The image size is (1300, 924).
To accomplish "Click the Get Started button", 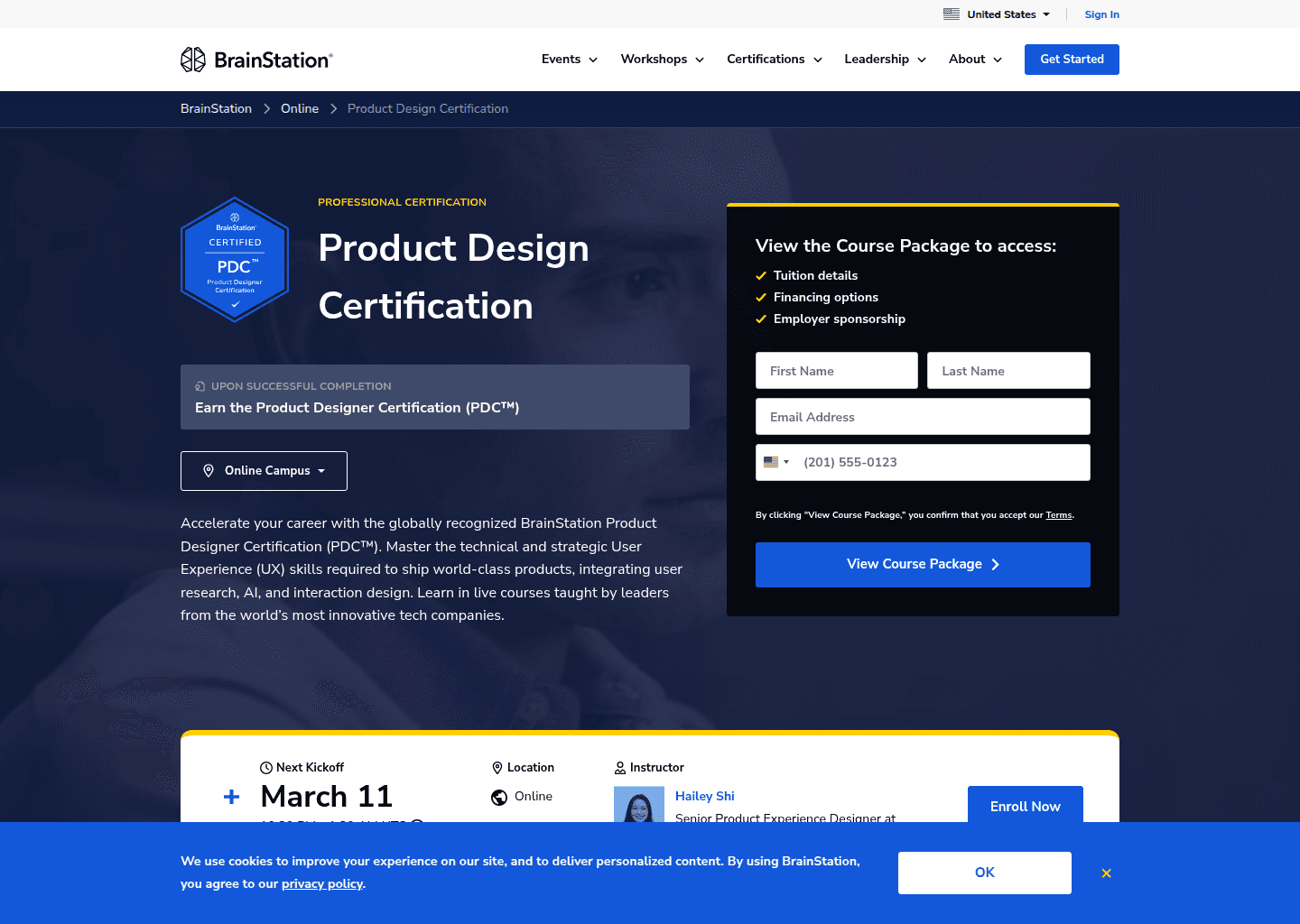I will 1072,59.
